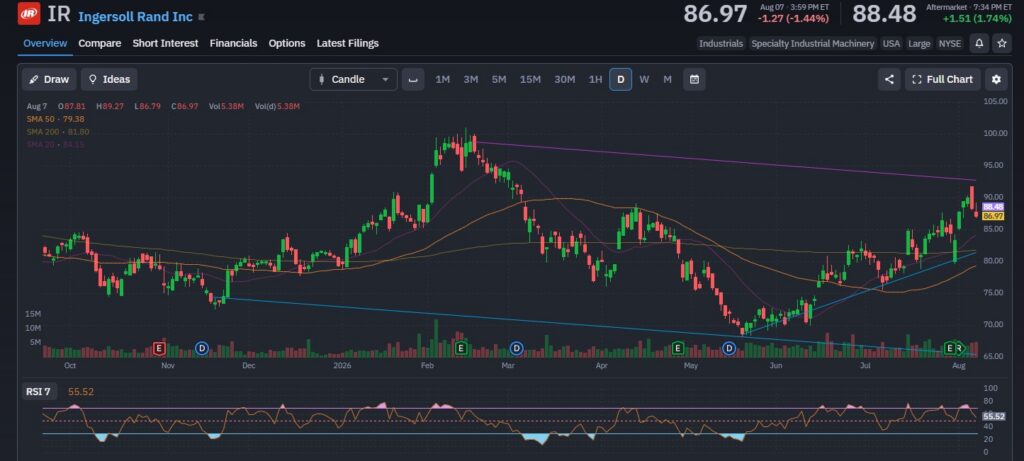Click the 55.52 RSI value tag on axis
The height and width of the screenshot is (461, 1024).
tap(993, 416)
